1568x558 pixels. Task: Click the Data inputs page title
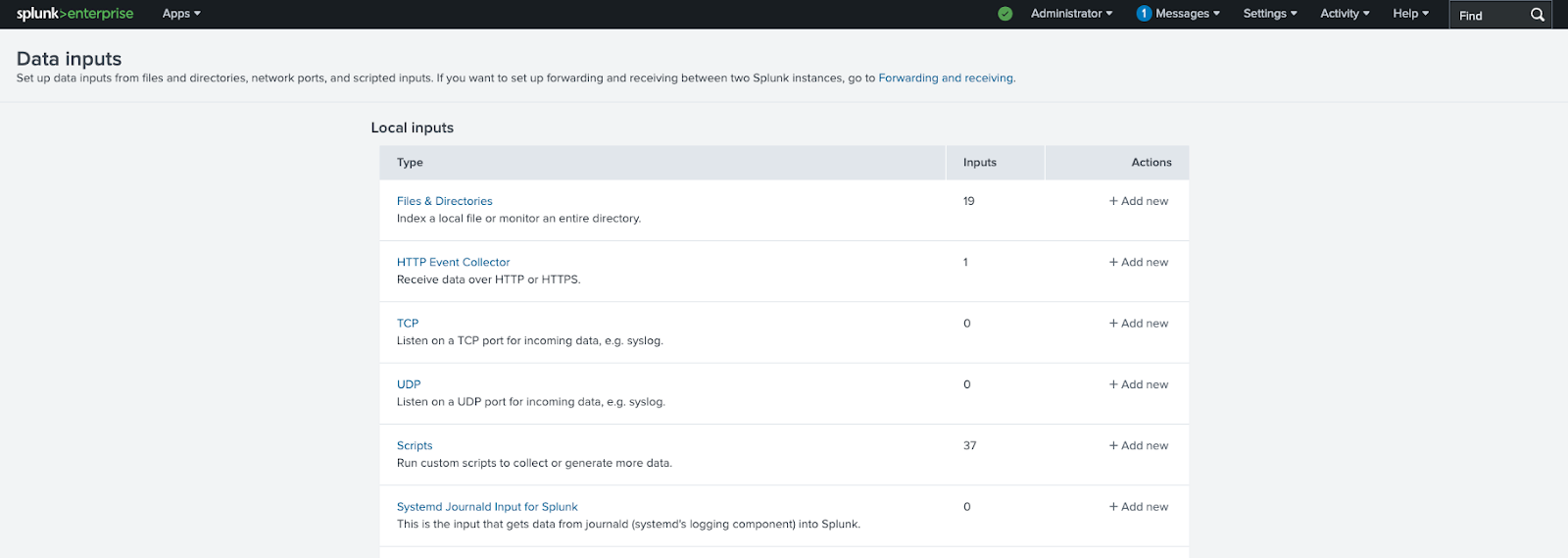tap(69, 59)
